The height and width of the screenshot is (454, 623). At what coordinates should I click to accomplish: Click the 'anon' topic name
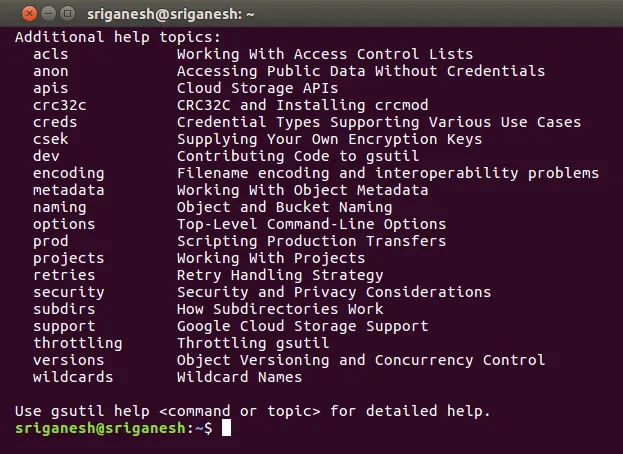pyautogui.click(x=51, y=71)
